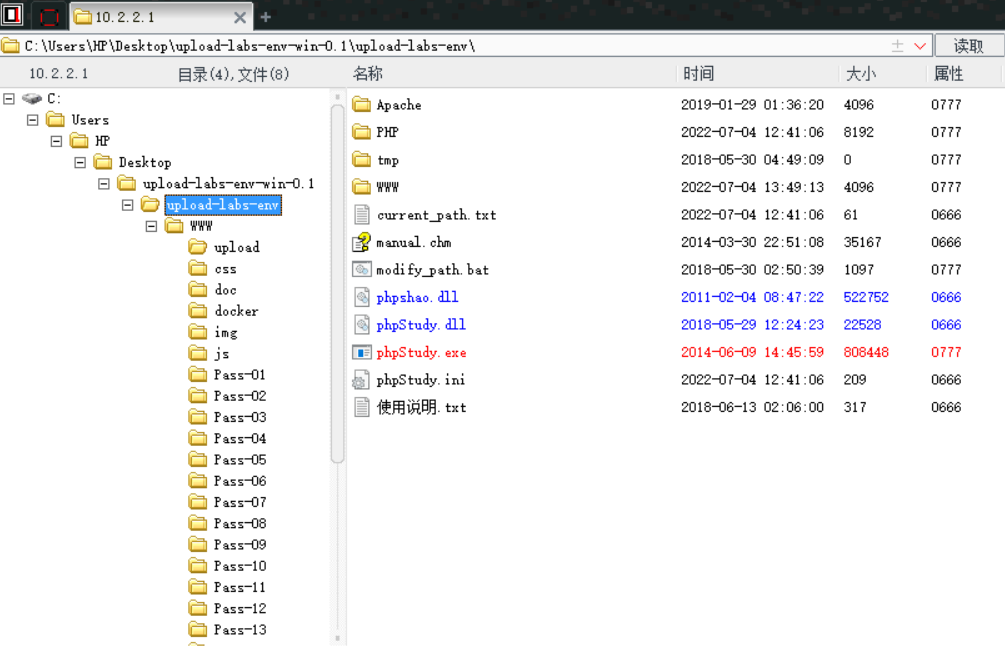Click the red square icon in the top bar

point(49,16)
